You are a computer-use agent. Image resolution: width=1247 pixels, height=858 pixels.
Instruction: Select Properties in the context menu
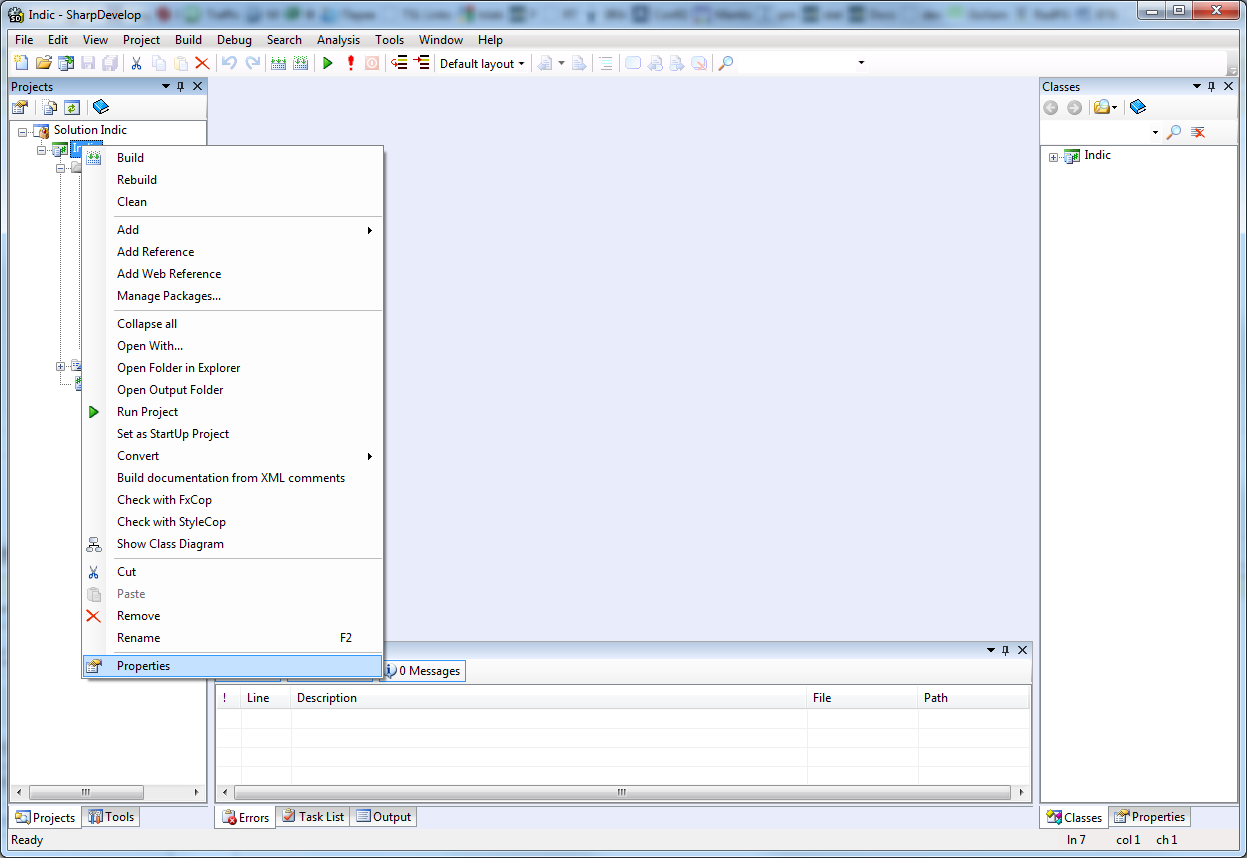143,666
